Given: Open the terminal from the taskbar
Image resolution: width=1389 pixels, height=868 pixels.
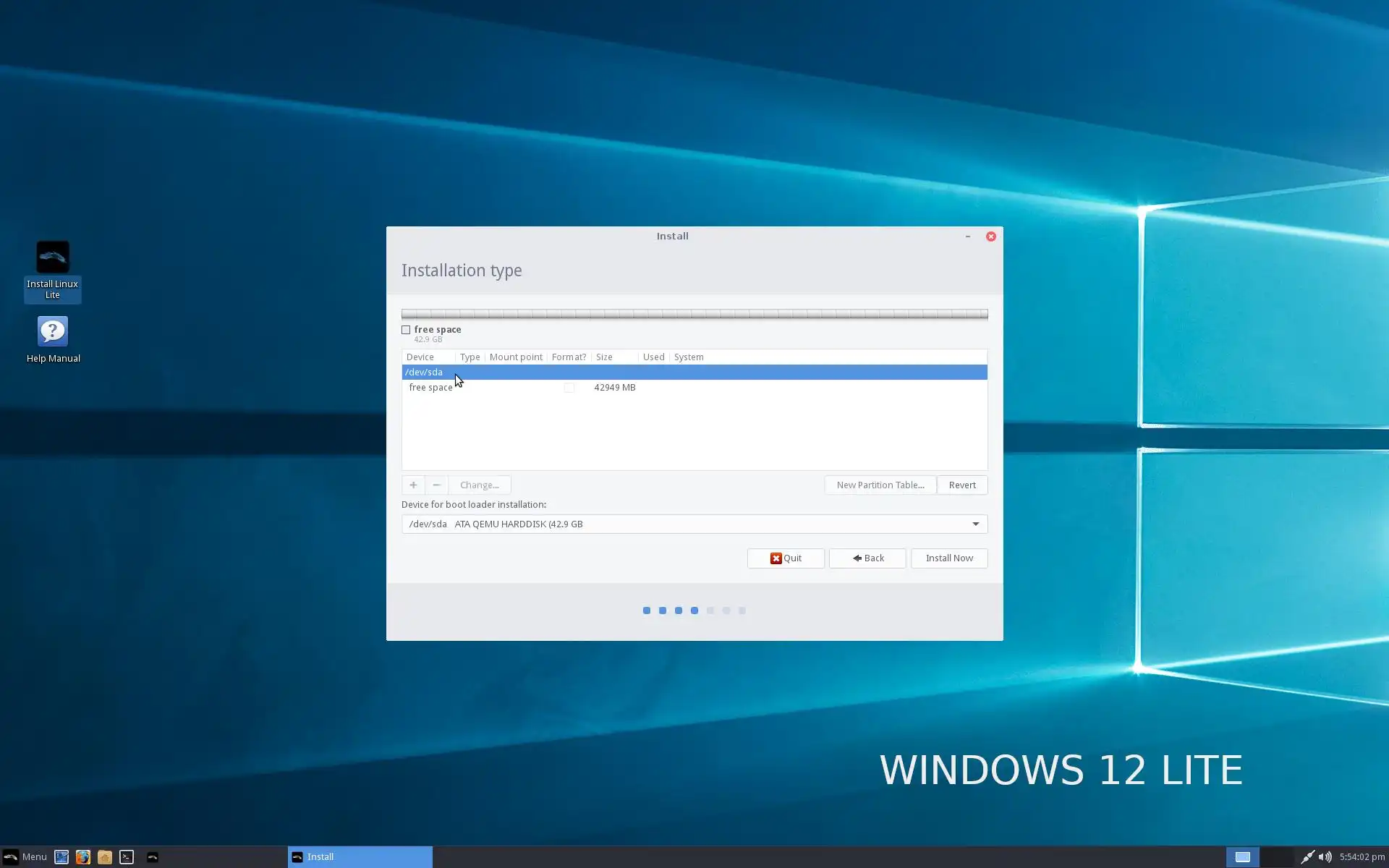Looking at the screenshot, I should coord(127,857).
